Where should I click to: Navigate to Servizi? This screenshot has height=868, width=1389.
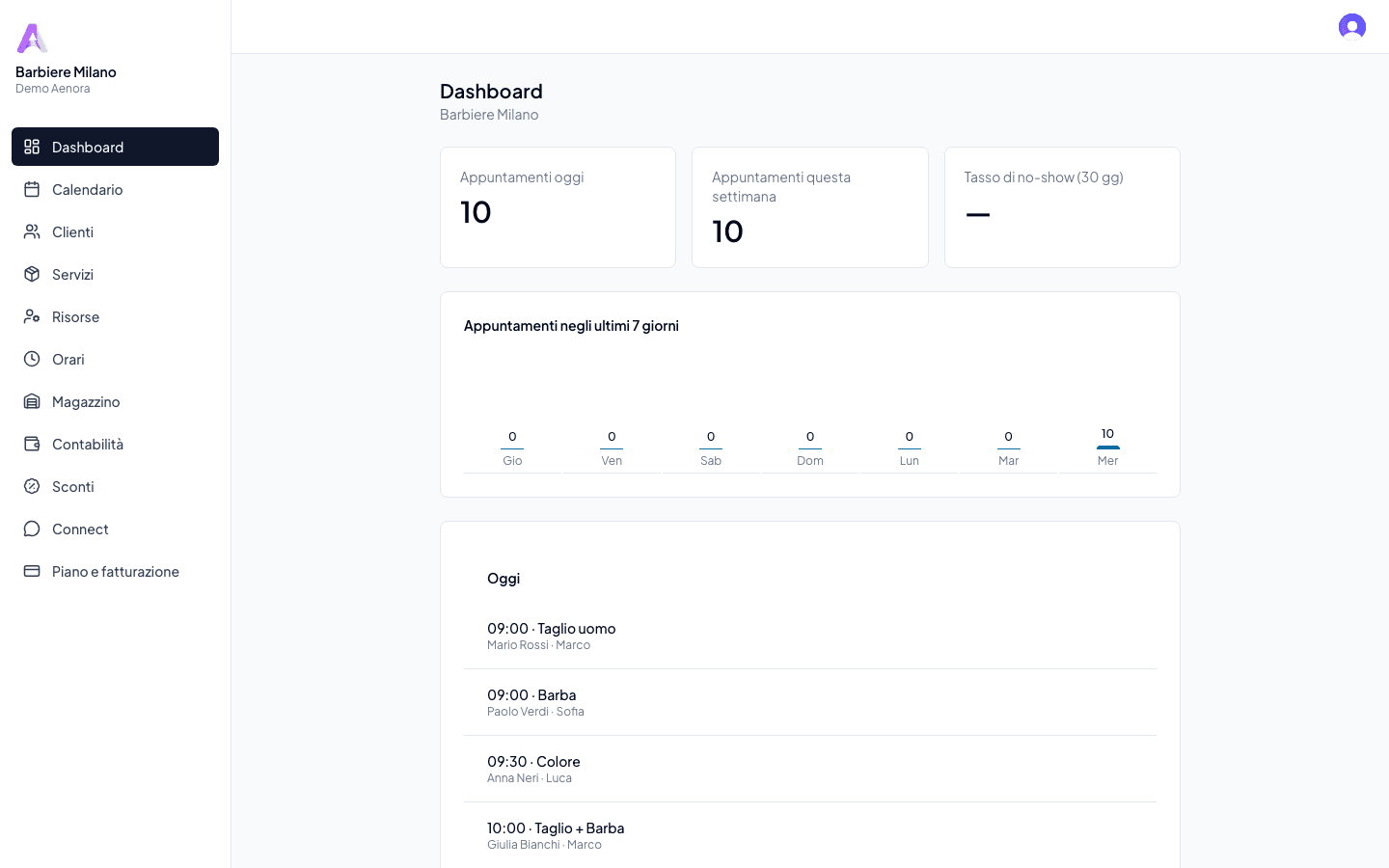(115, 274)
